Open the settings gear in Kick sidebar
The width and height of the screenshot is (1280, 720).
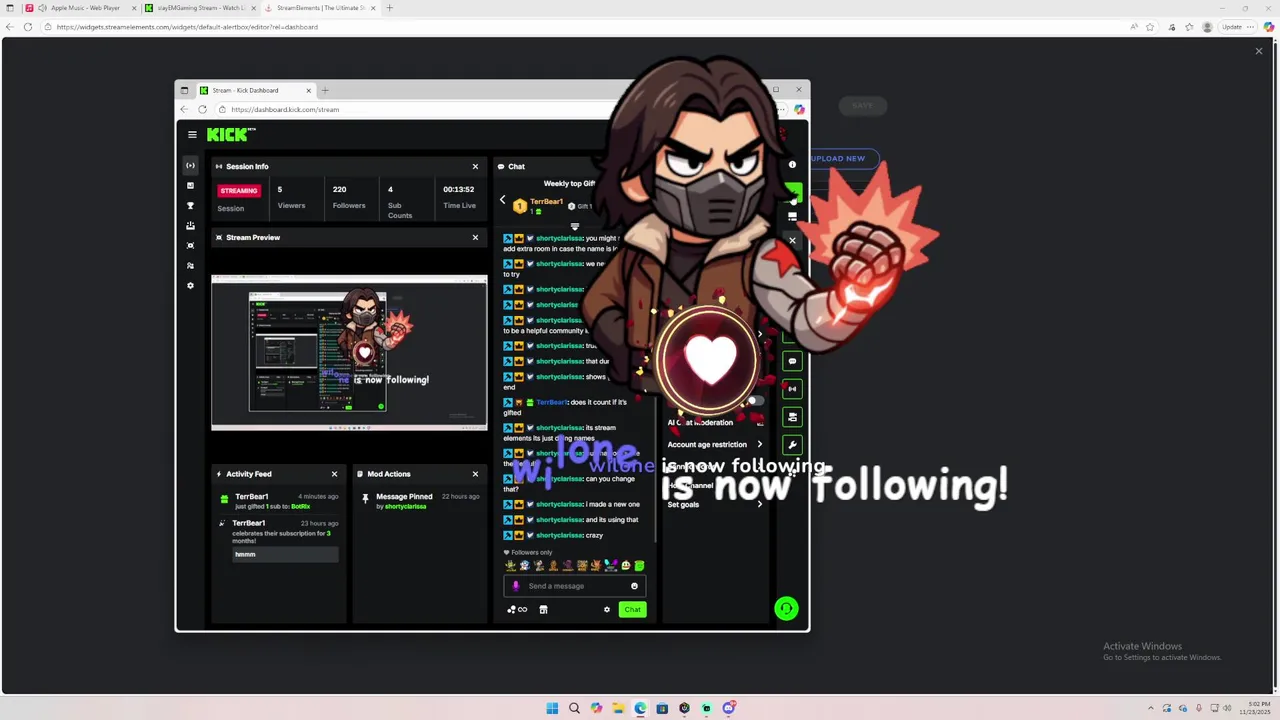[x=191, y=286]
